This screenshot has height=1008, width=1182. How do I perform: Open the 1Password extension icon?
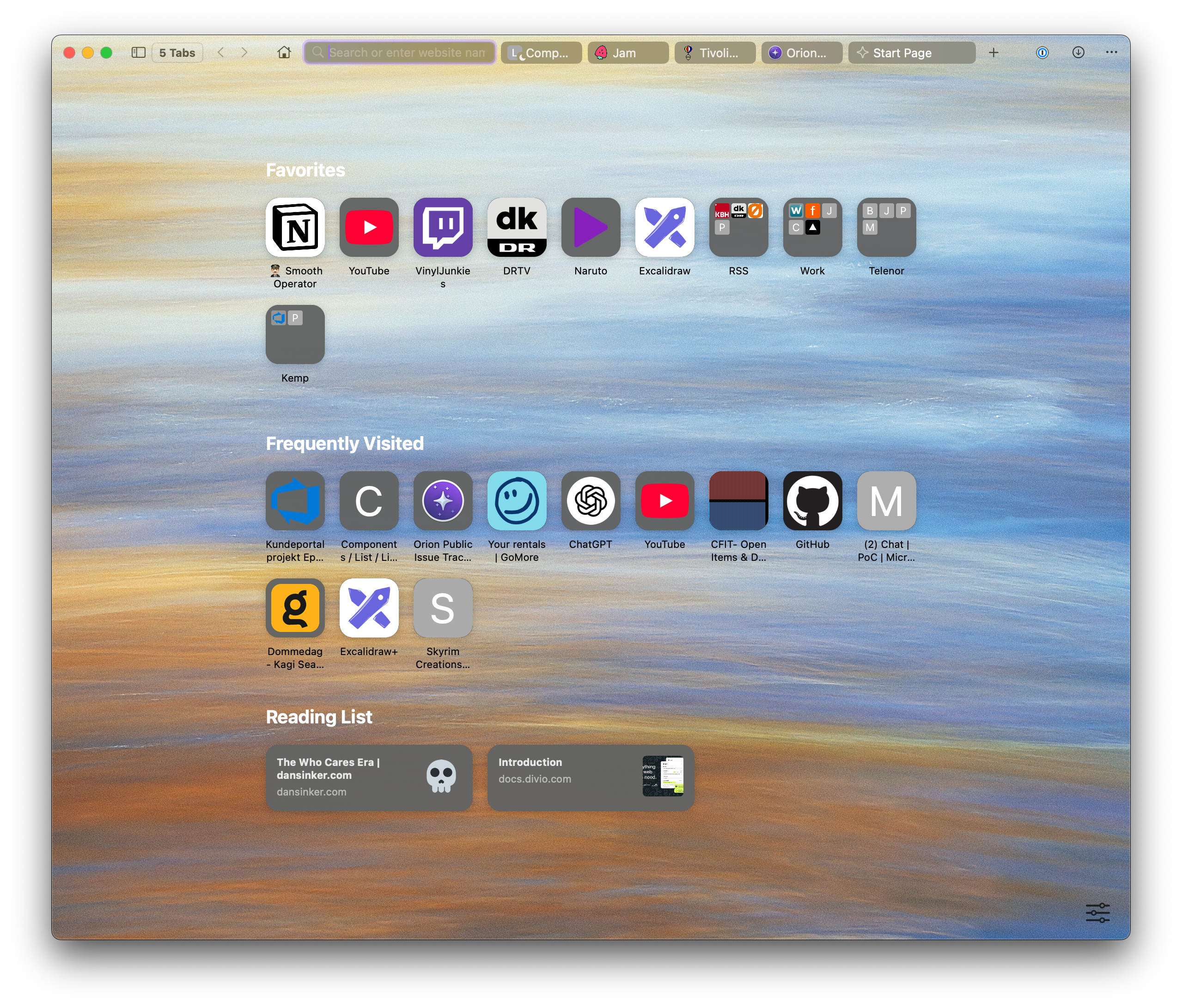[x=1042, y=53]
